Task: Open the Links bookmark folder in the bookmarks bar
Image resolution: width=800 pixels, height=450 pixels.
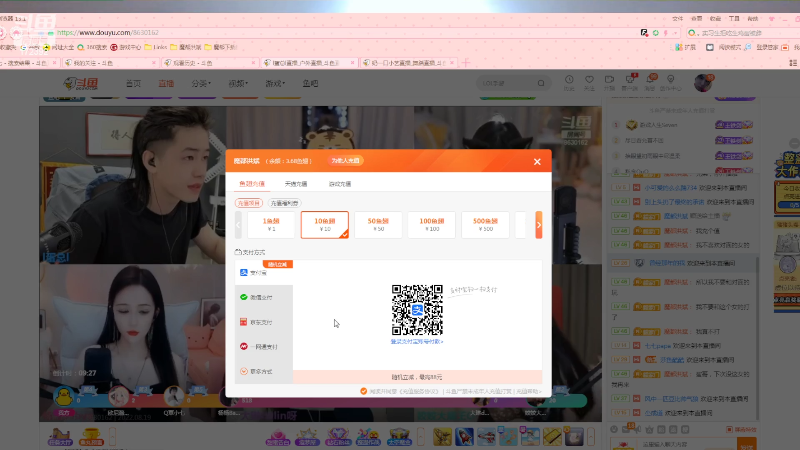Action: pyautogui.click(x=156, y=47)
